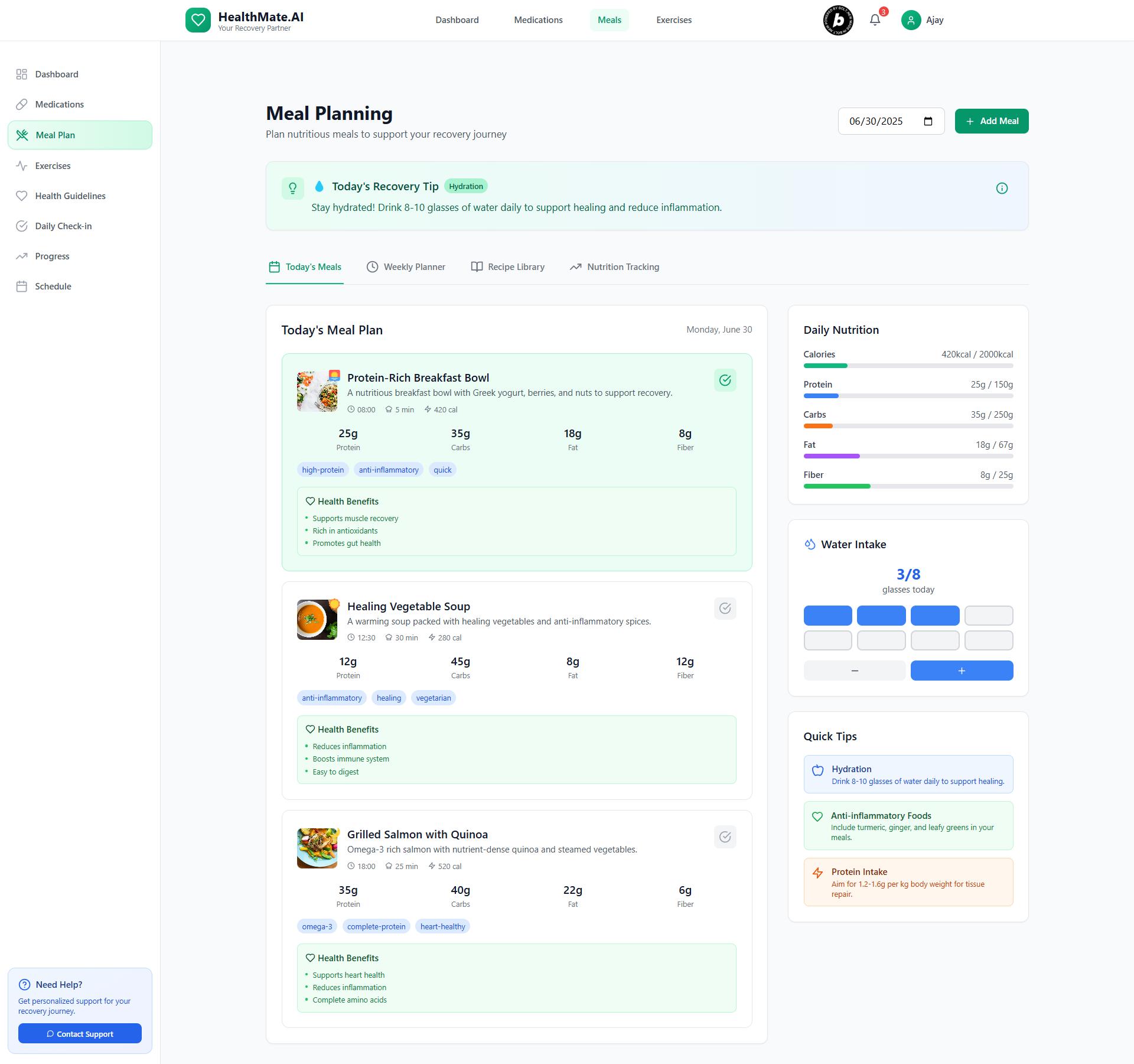Open Health Guidelines in the sidebar
1134x1064 pixels.
point(70,196)
